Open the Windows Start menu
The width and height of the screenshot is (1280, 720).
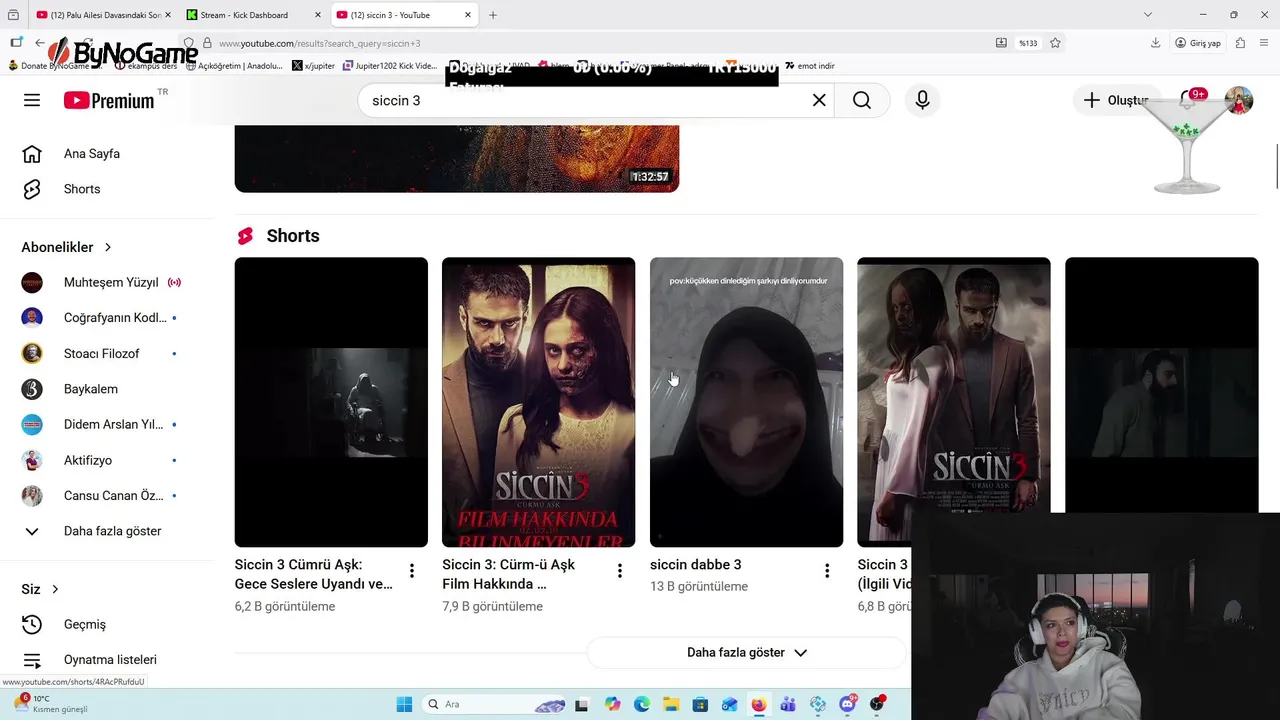tap(404, 704)
